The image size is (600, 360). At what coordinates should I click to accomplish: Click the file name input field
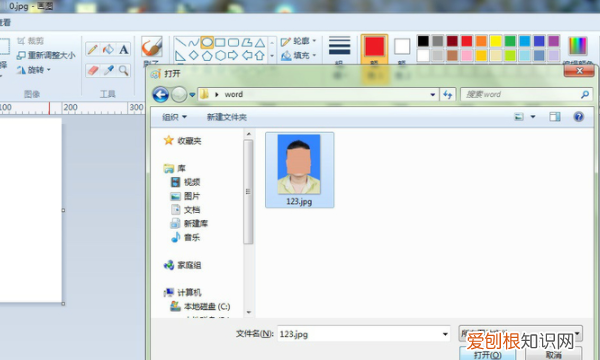[359, 334]
